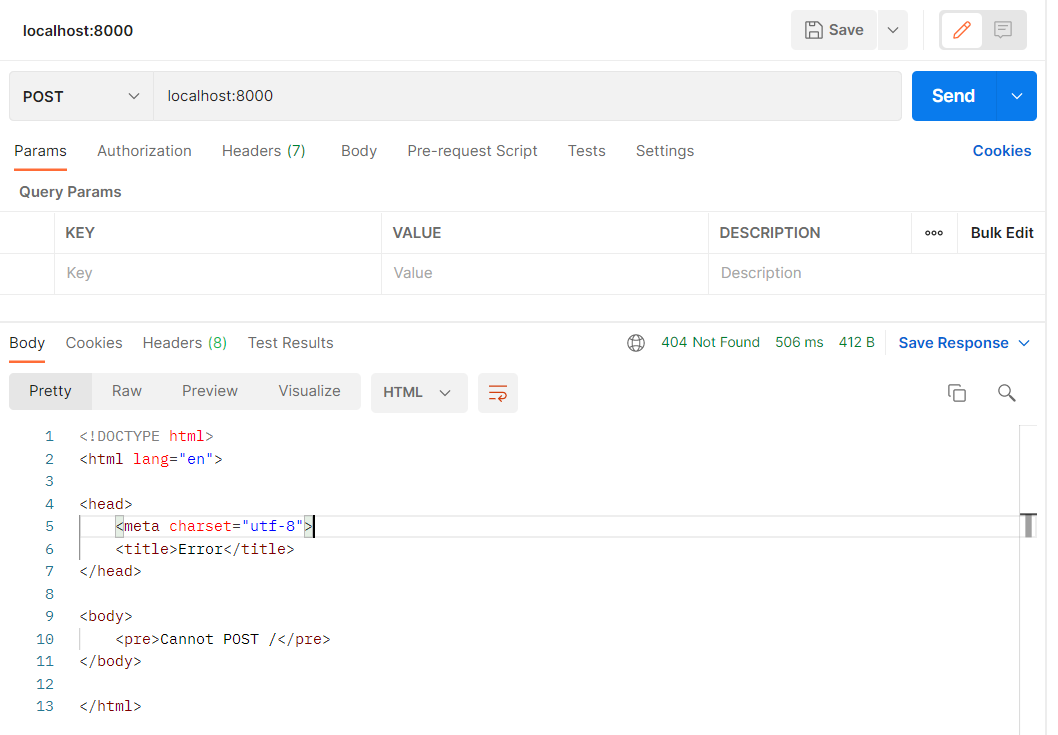
Task: Open the three-dot column options menu
Action: pyautogui.click(x=934, y=233)
